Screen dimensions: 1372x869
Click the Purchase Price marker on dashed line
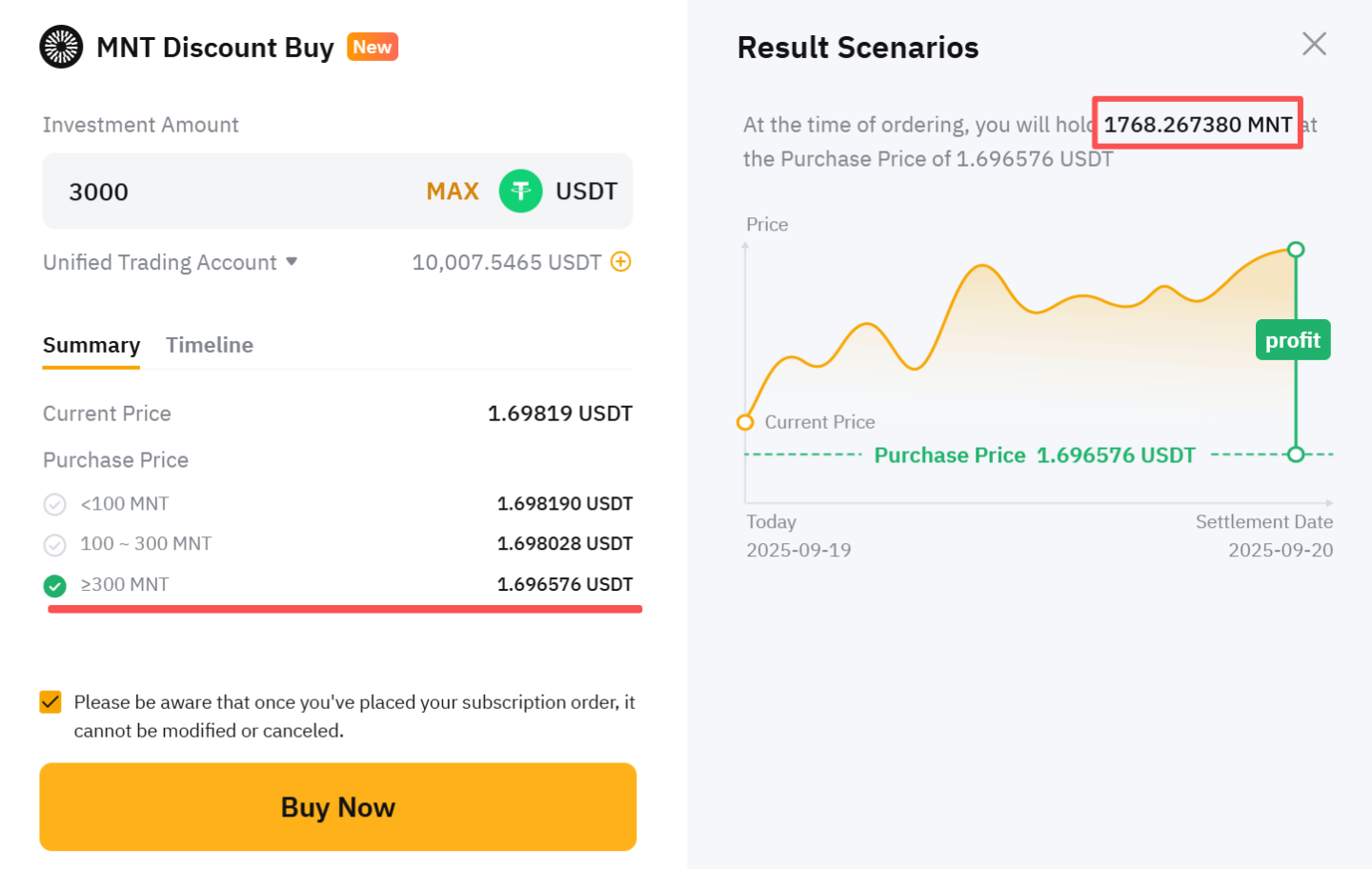click(1296, 455)
